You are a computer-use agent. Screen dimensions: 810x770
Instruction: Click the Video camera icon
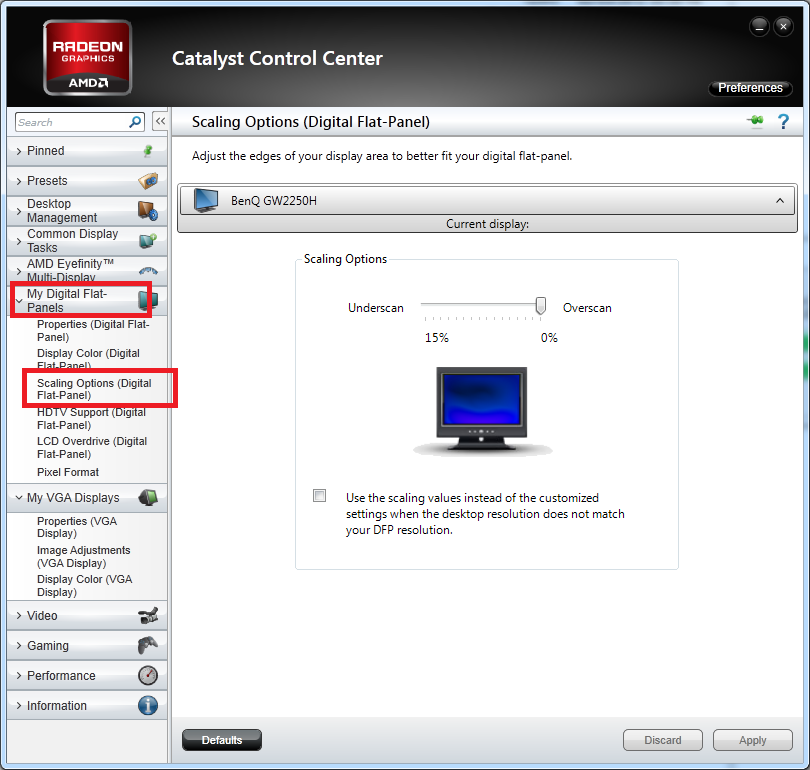[148, 616]
